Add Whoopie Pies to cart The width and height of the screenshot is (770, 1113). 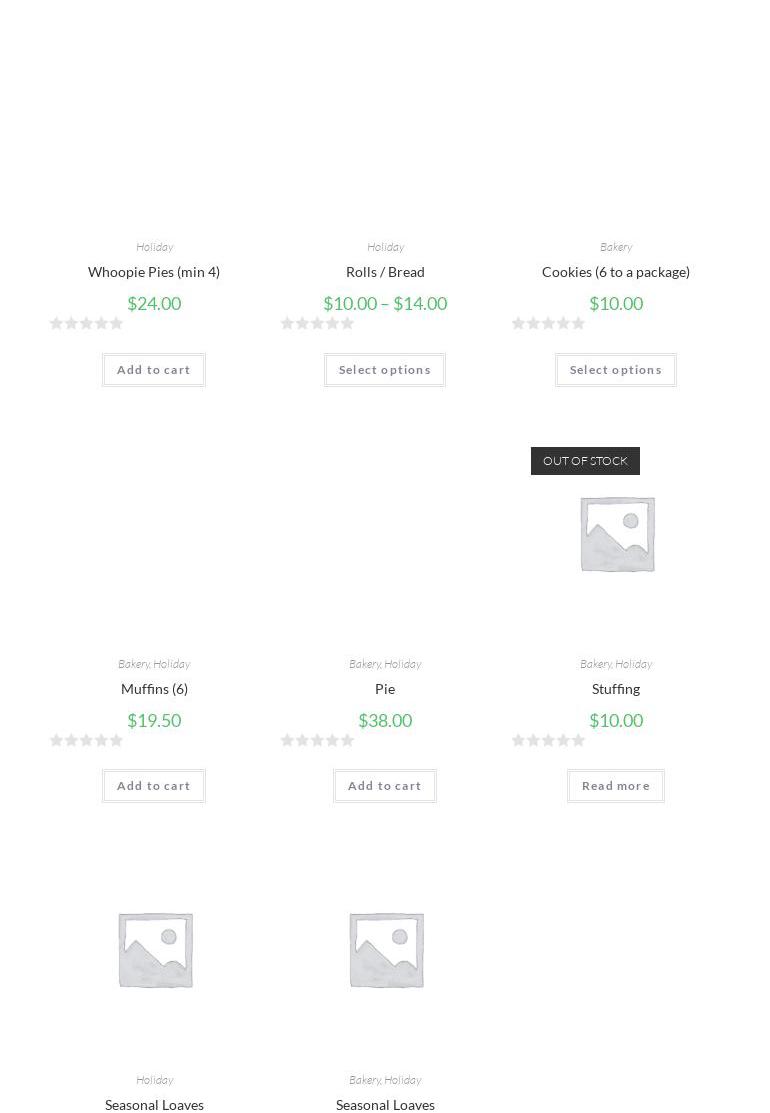click(x=154, y=370)
